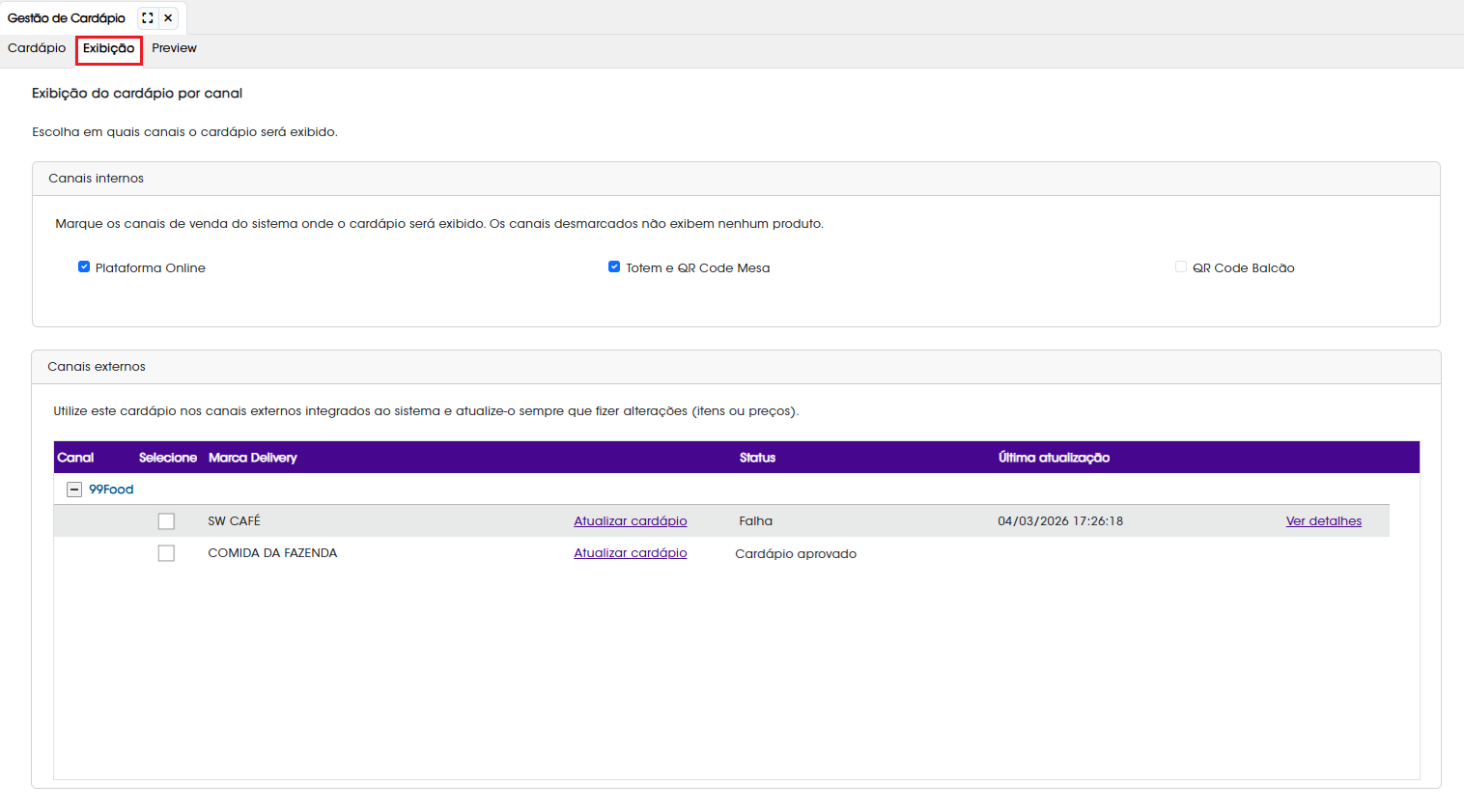Click the Canal column header

pos(75,458)
